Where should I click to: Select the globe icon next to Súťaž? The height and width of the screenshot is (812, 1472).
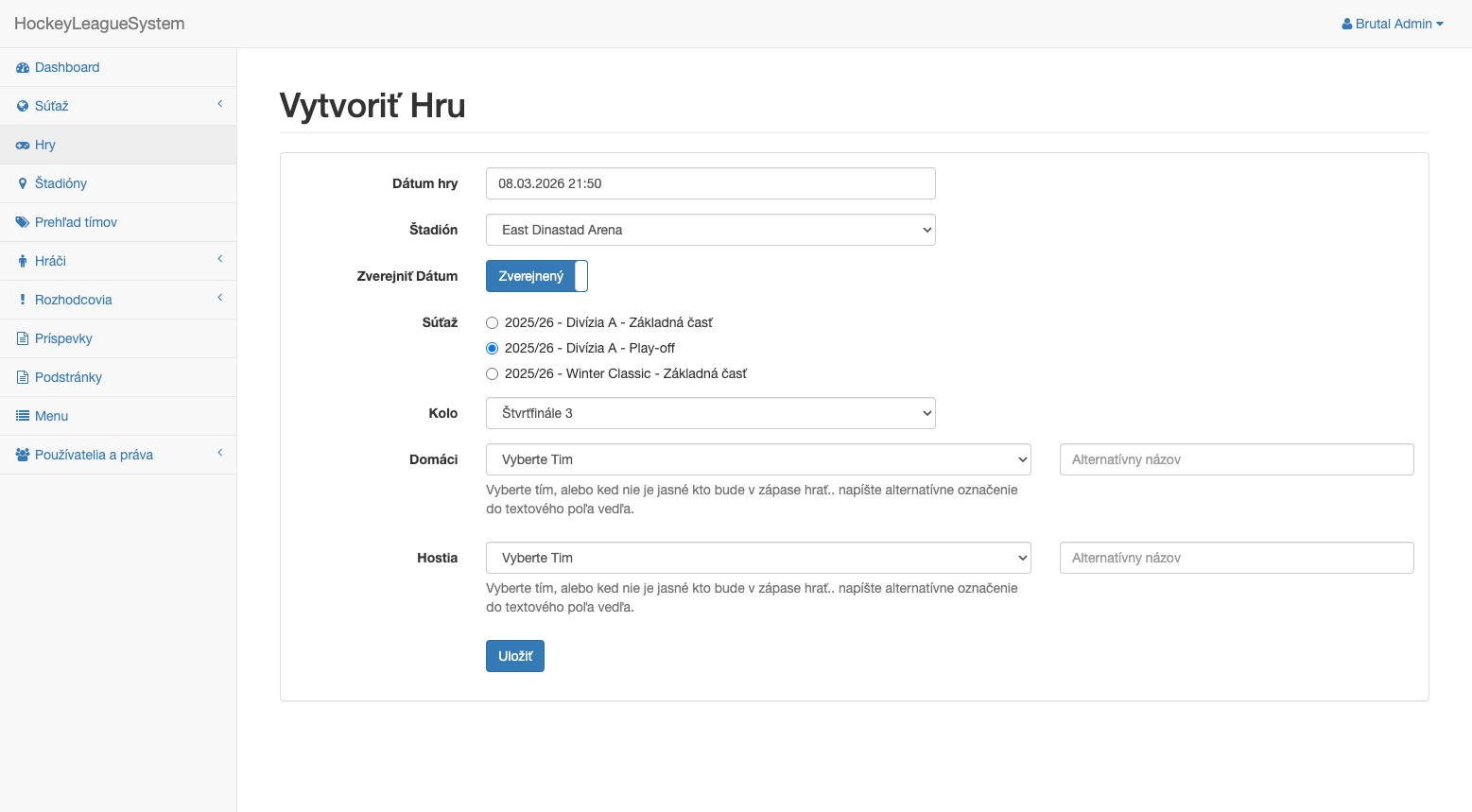click(21, 105)
